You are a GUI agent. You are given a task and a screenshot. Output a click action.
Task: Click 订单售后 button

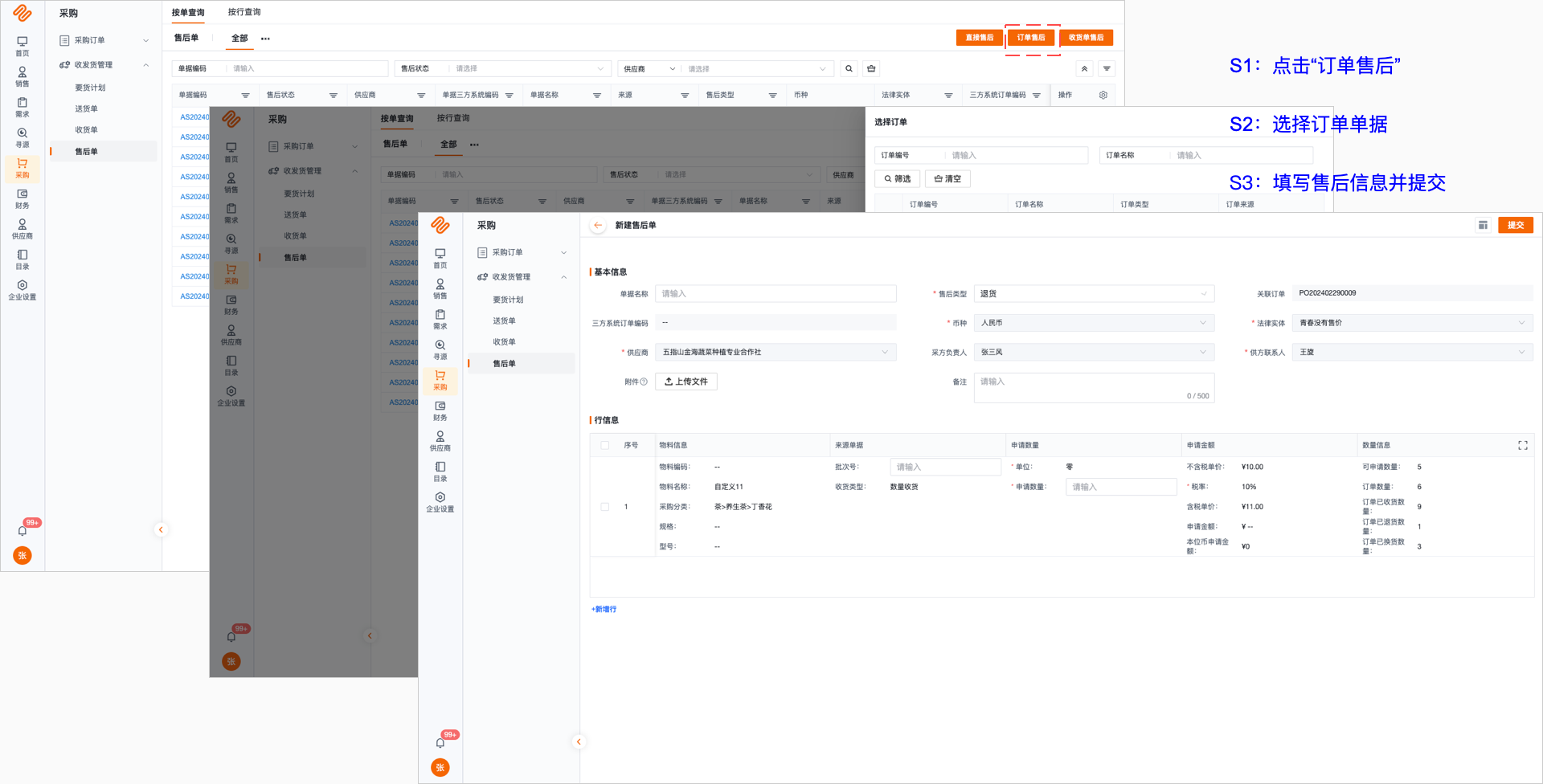(x=1031, y=38)
